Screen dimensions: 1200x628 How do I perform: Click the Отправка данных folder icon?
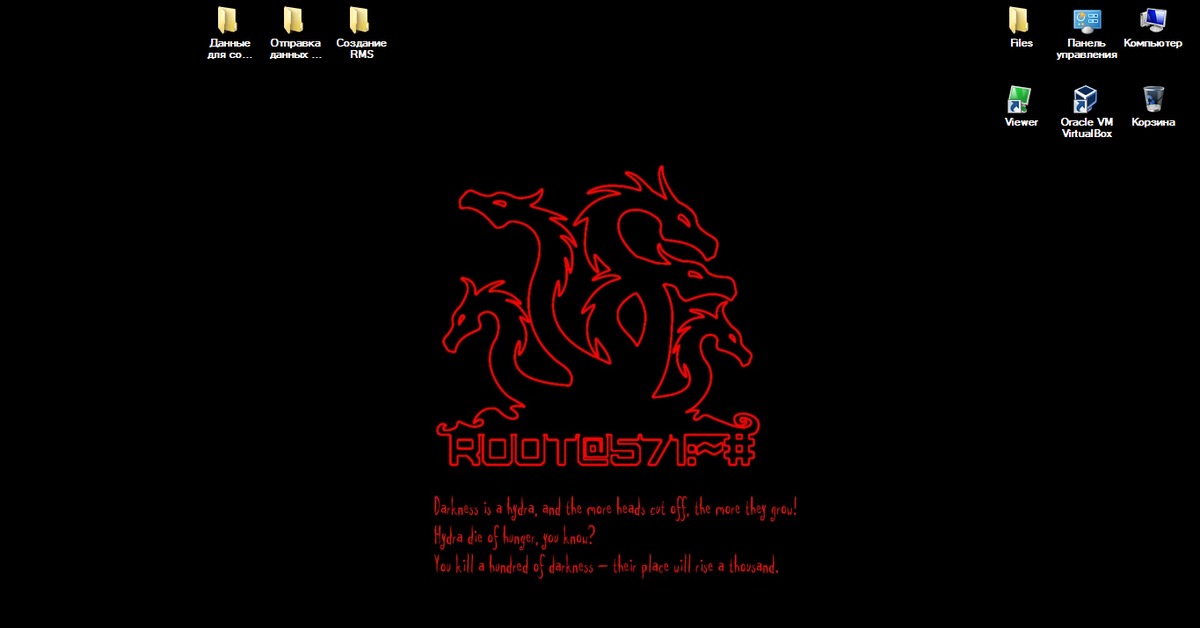click(294, 20)
